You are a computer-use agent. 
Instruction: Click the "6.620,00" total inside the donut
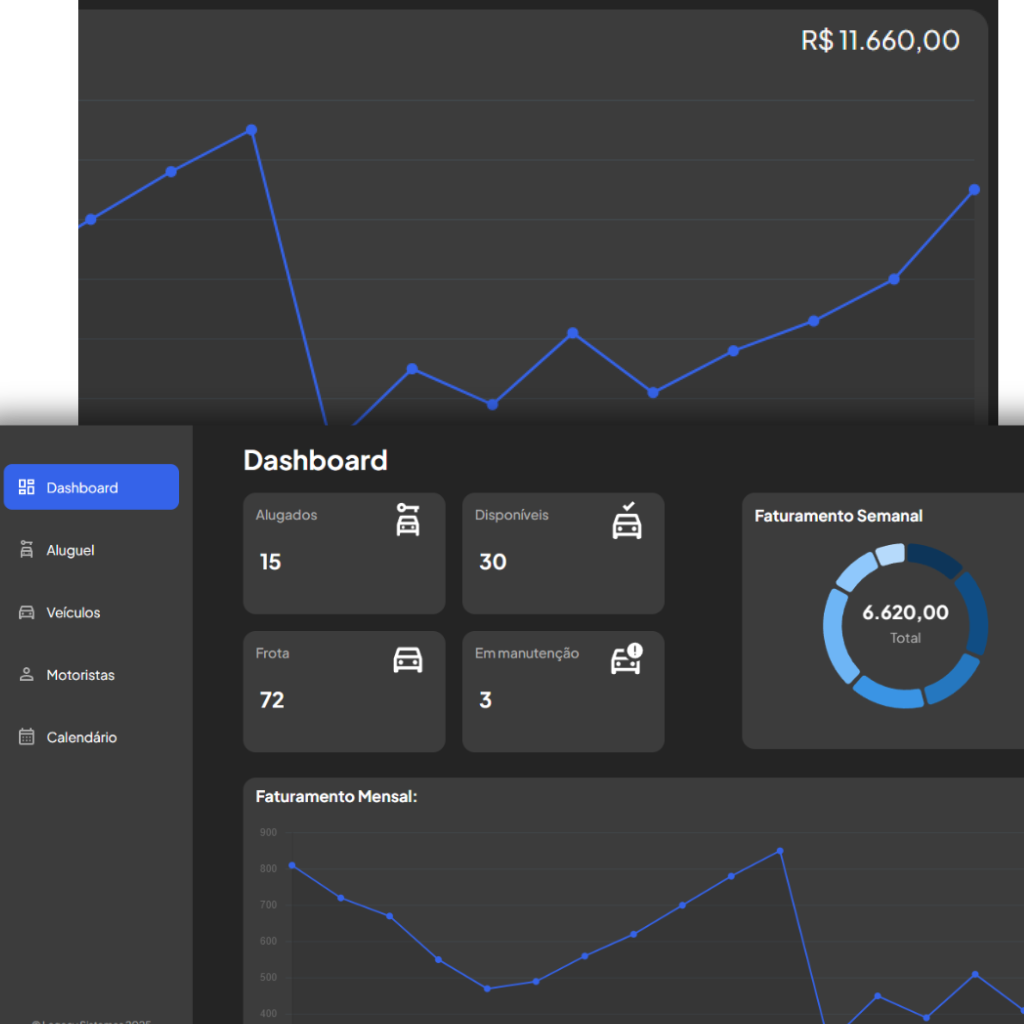(x=905, y=613)
